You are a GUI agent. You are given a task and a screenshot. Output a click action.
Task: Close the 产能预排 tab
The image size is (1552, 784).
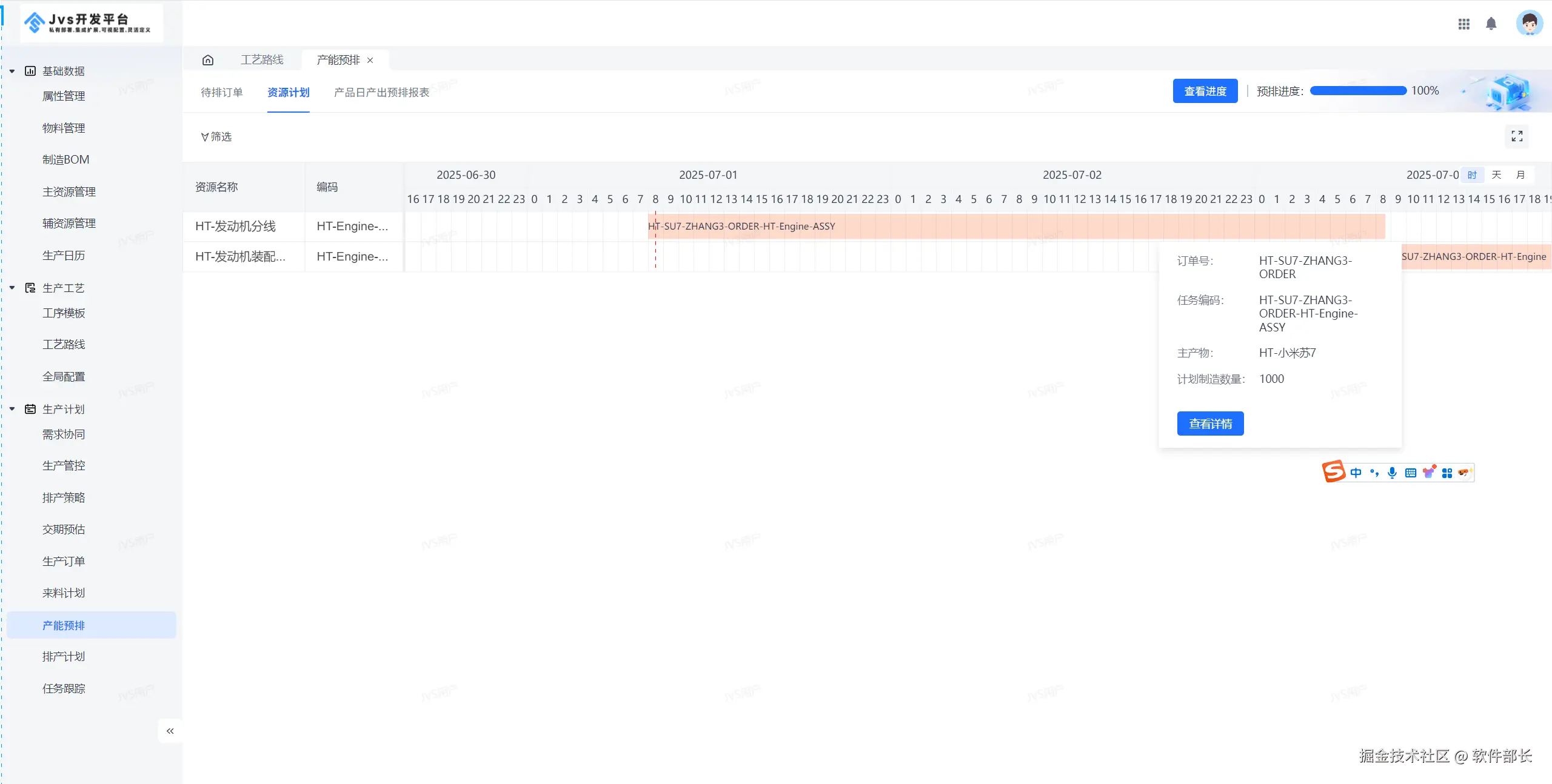coord(370,60)
